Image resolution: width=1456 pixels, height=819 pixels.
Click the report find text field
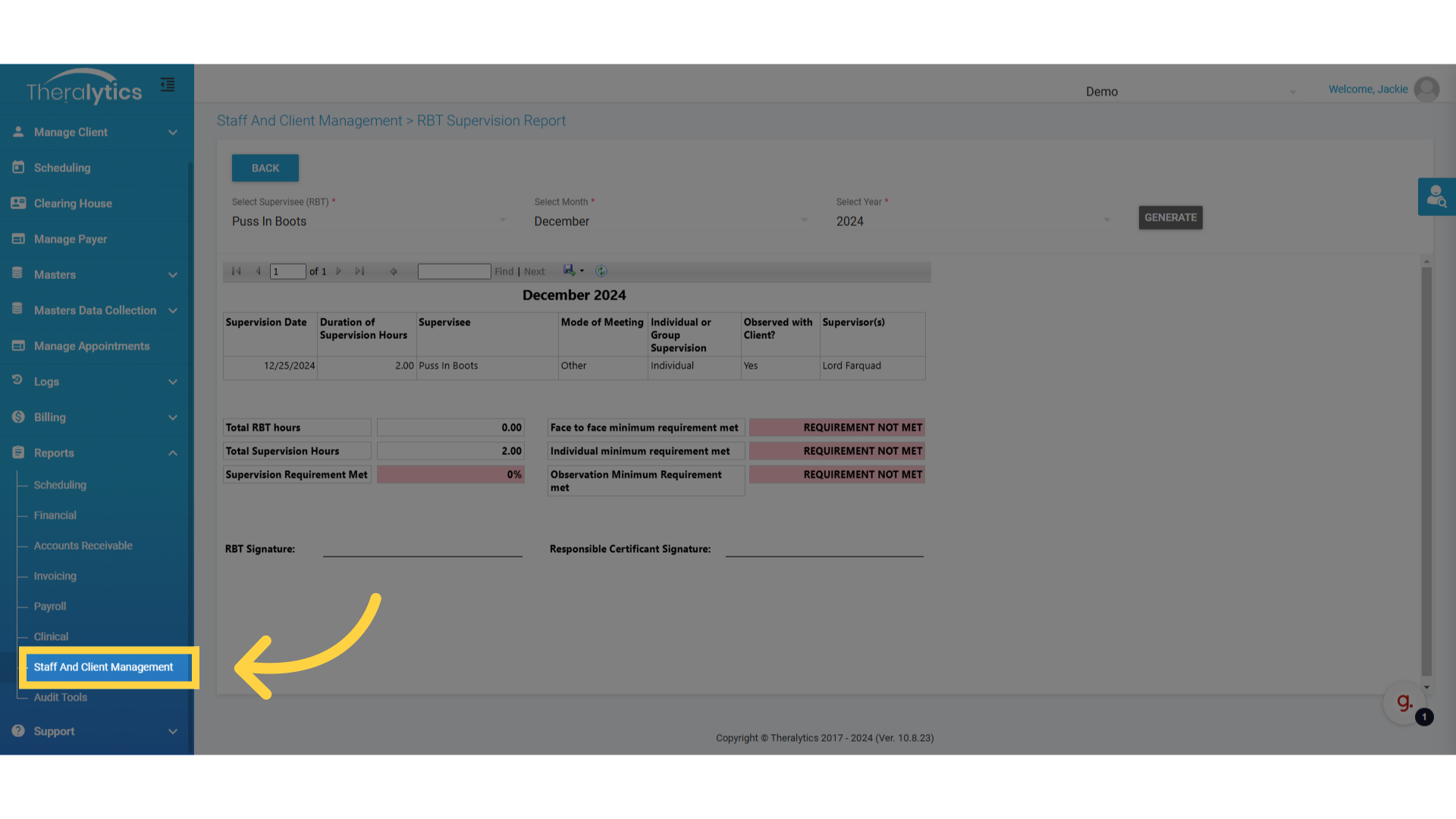pos(453,271)
